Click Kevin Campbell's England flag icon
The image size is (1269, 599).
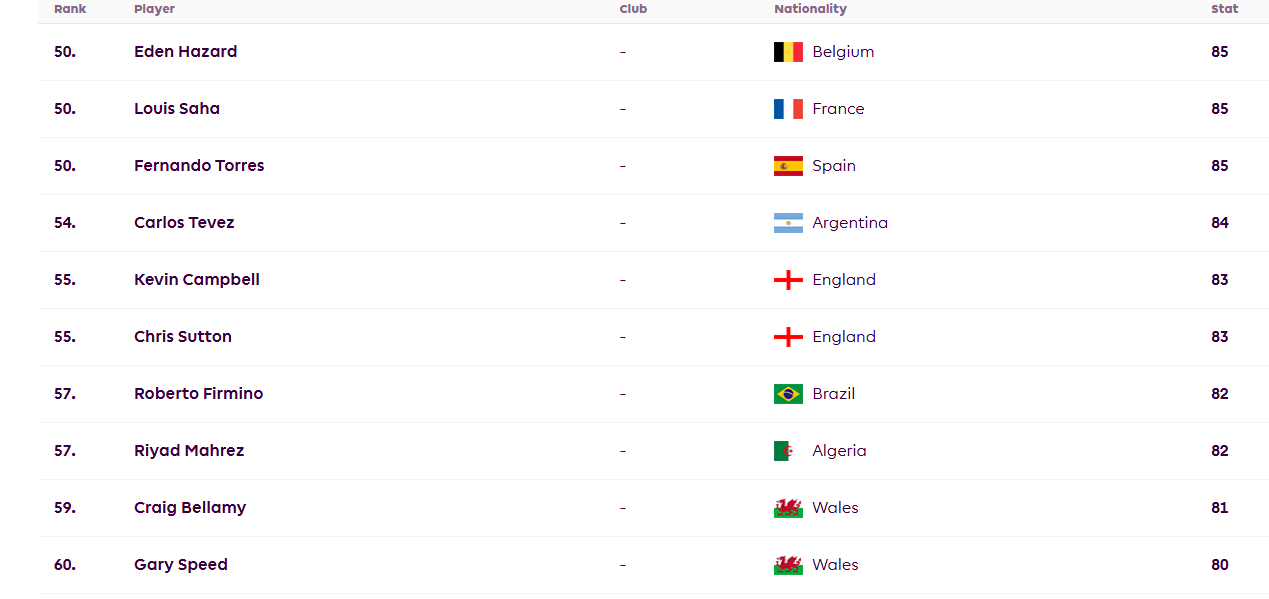tap(788, 280)
